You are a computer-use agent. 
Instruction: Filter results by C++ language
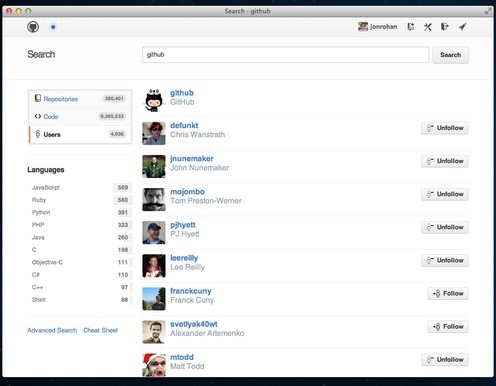[x=80, y=287]
